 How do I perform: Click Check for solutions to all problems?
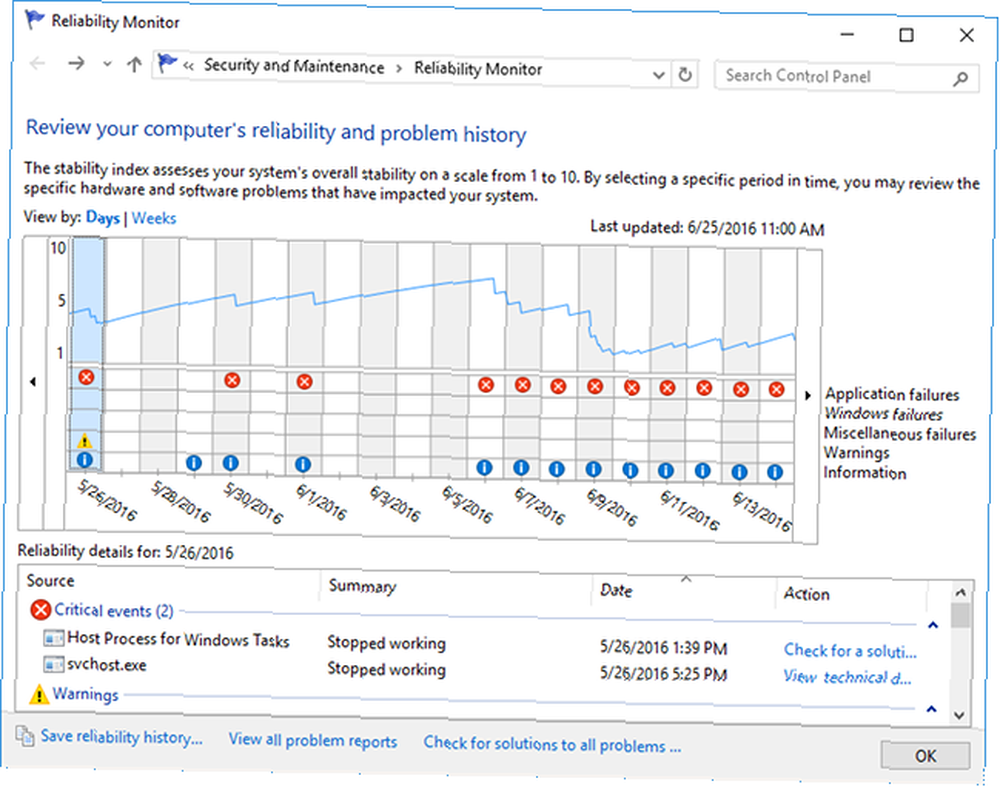(x=552, y=744)
